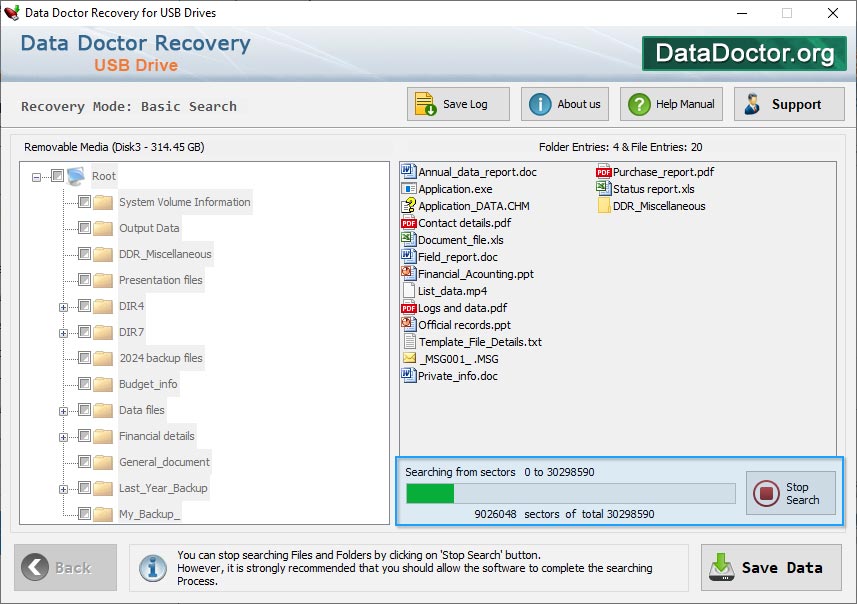Check the Budget_info folder checkbox

point(84,383)
